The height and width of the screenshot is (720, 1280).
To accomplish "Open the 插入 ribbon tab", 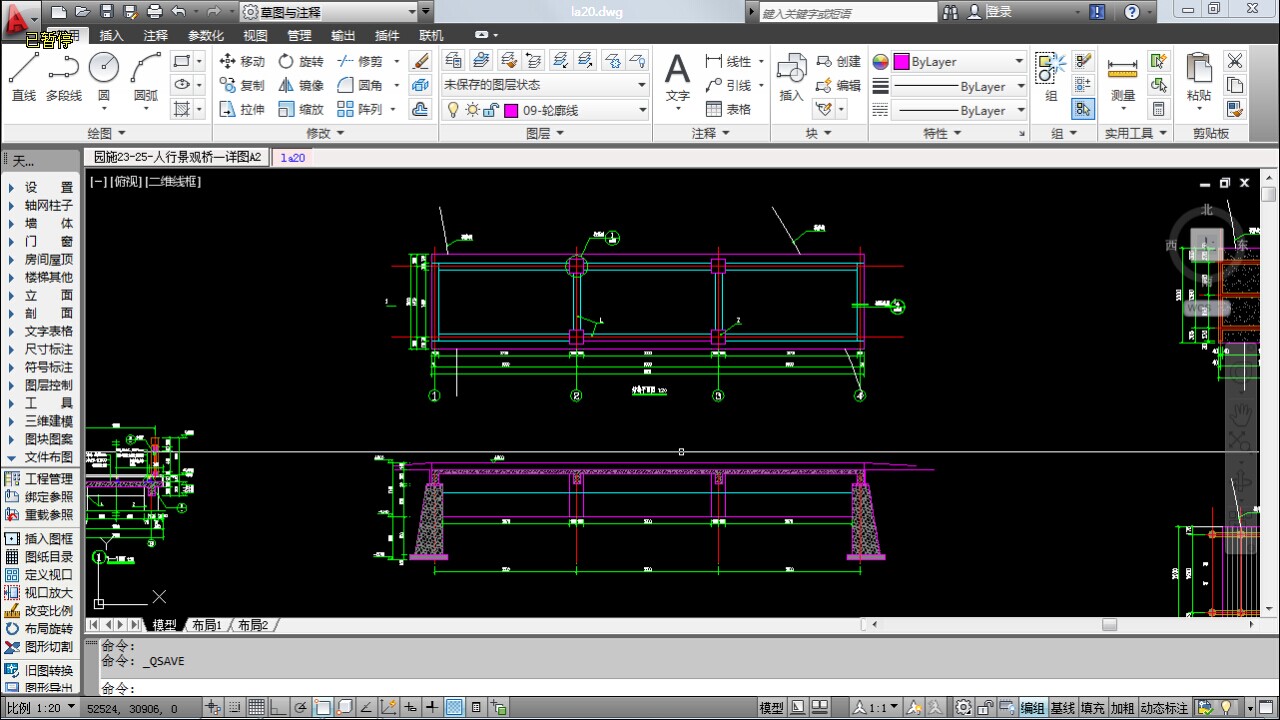I will [112, 35].
